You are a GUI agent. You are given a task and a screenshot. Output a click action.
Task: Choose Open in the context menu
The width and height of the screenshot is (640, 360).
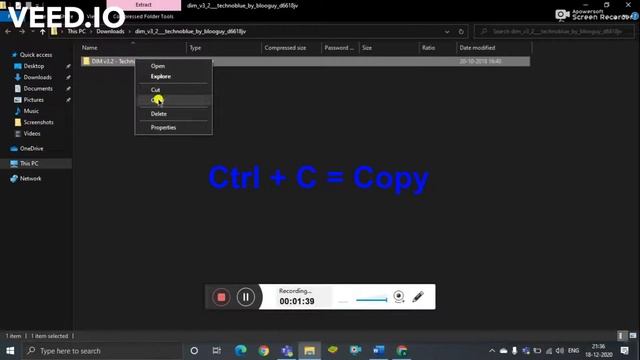158,66
